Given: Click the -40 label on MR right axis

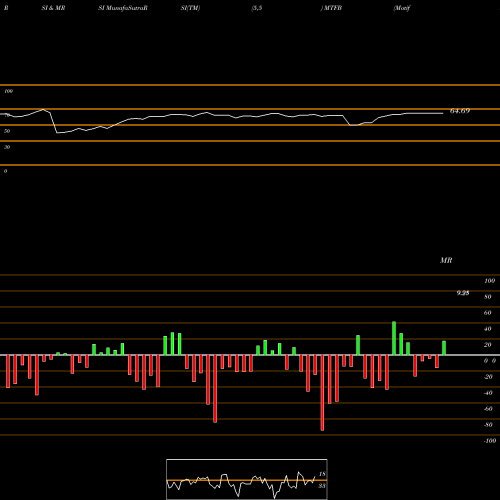Looking at the screenshot, I should 488,393.
